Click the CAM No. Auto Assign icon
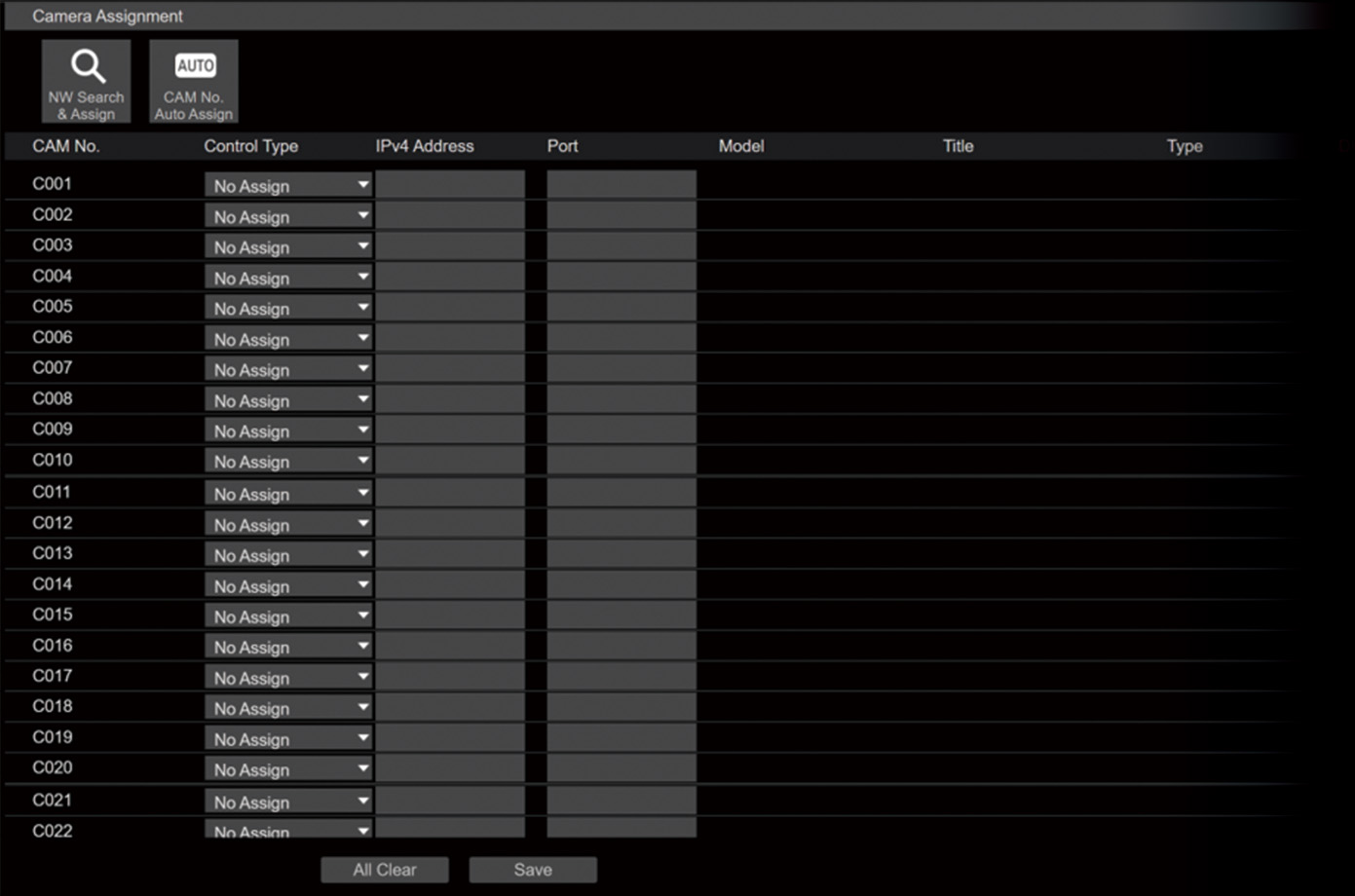The image size is (1355, 896). (193, 82)
